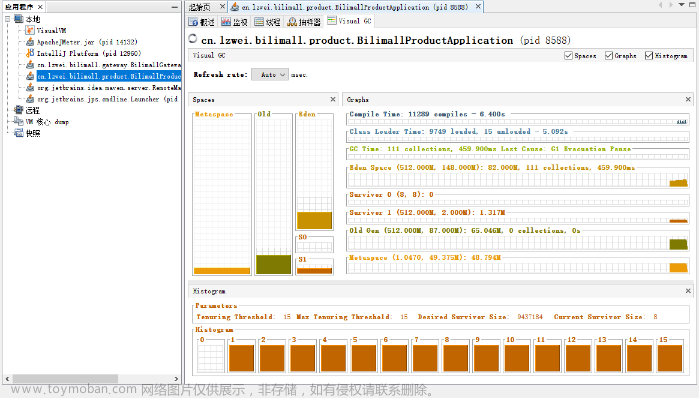
Task: Click the Metaspace usage bar in Spaces
Action: point(222,271)
